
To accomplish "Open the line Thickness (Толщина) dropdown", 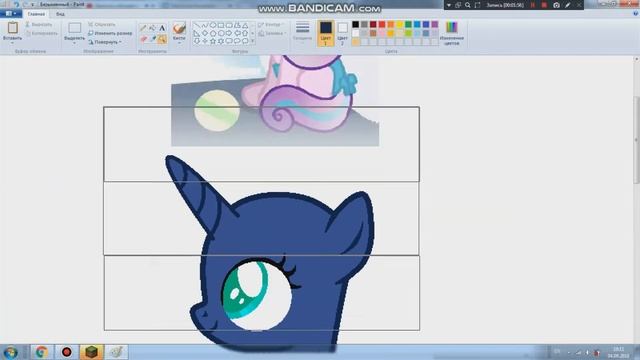I will point(302,32).
